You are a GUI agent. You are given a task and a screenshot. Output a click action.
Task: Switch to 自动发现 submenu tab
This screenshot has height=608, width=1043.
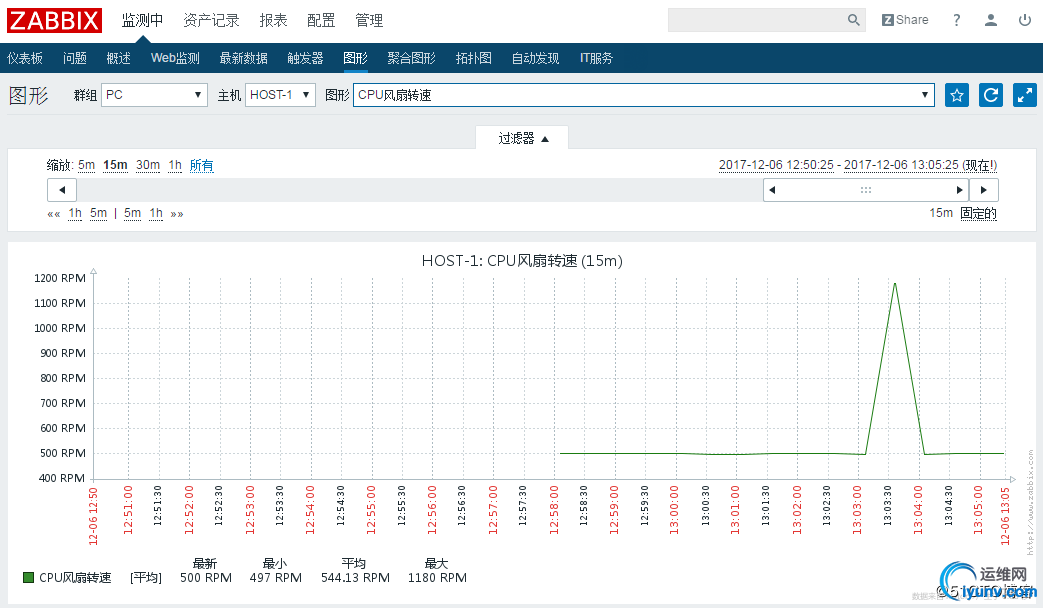click(x=535, y=58)
